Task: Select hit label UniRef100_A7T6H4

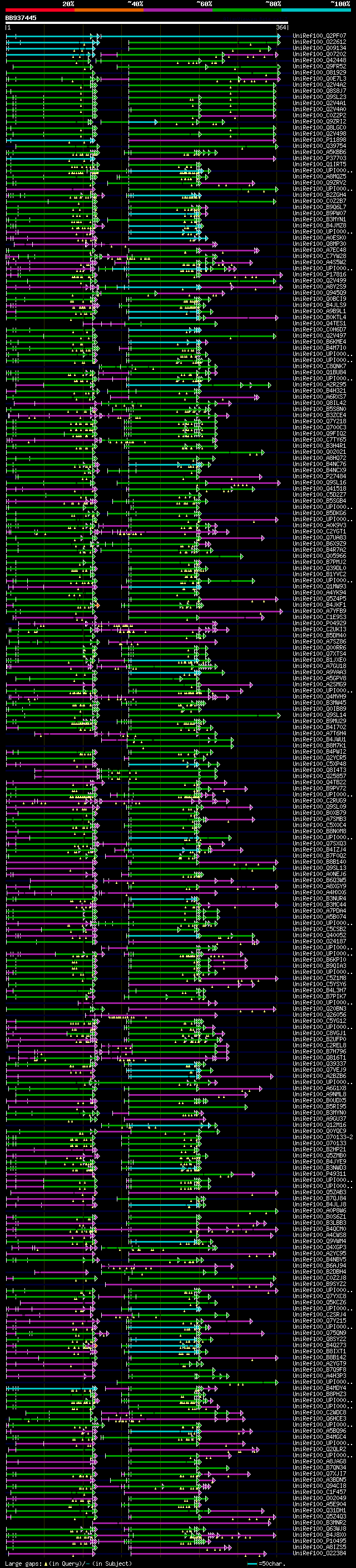Action: [x=319, y=734]
